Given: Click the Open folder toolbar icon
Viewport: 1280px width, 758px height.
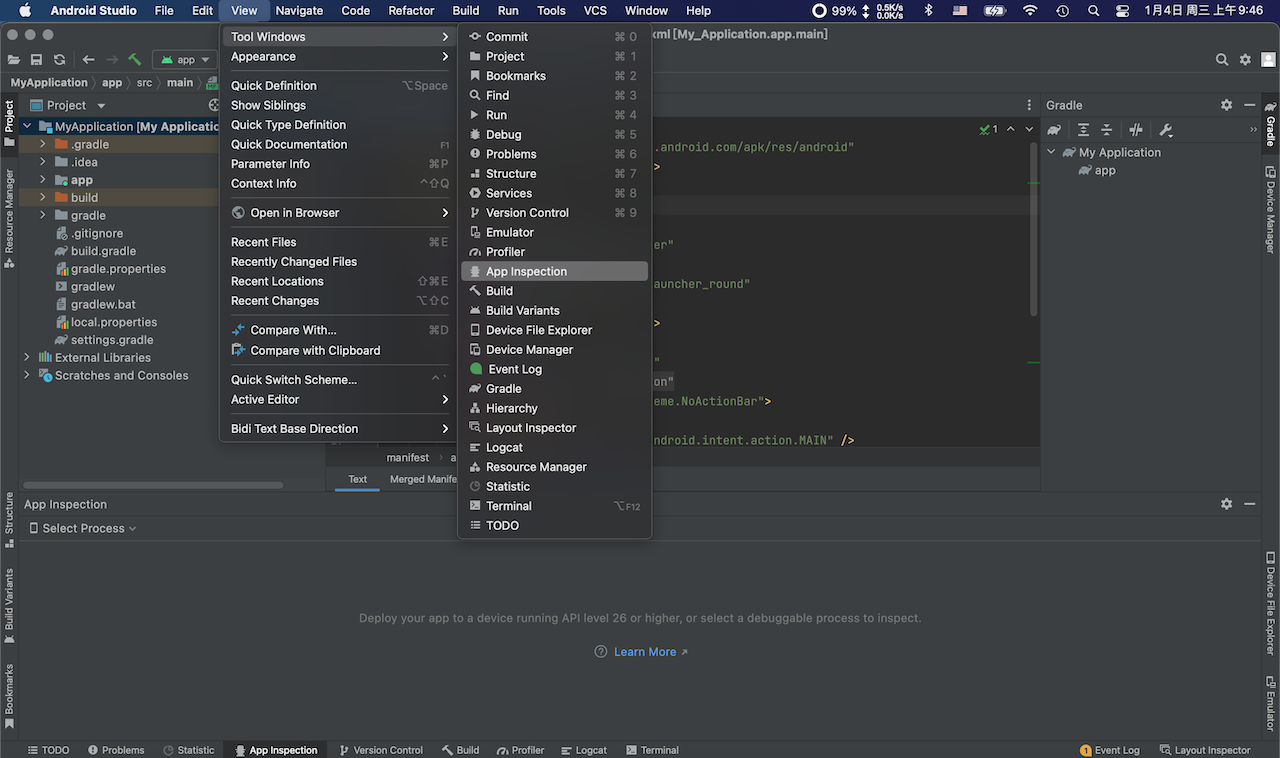Looking at the screenshot, I should pyautogui.click(x=14, y=60).
